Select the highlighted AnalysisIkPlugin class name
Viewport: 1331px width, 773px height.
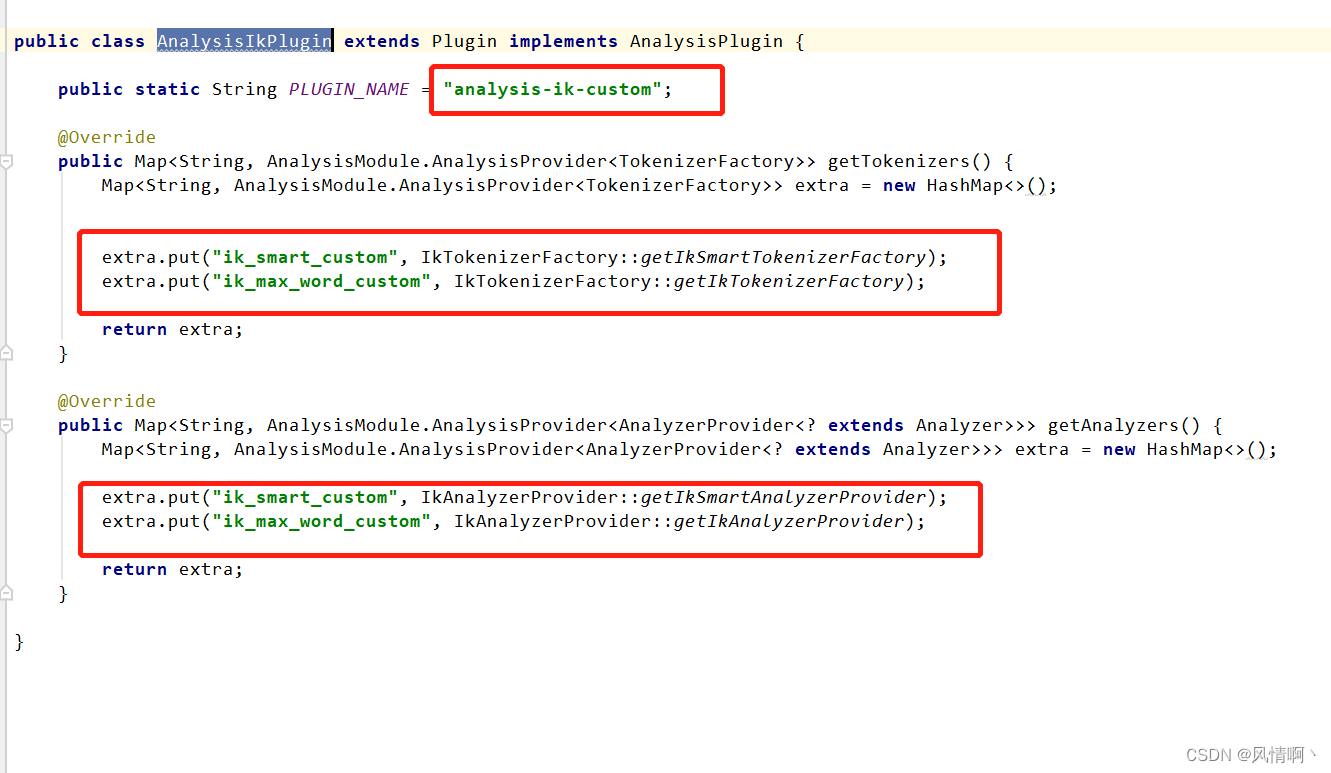coord(244,41)
